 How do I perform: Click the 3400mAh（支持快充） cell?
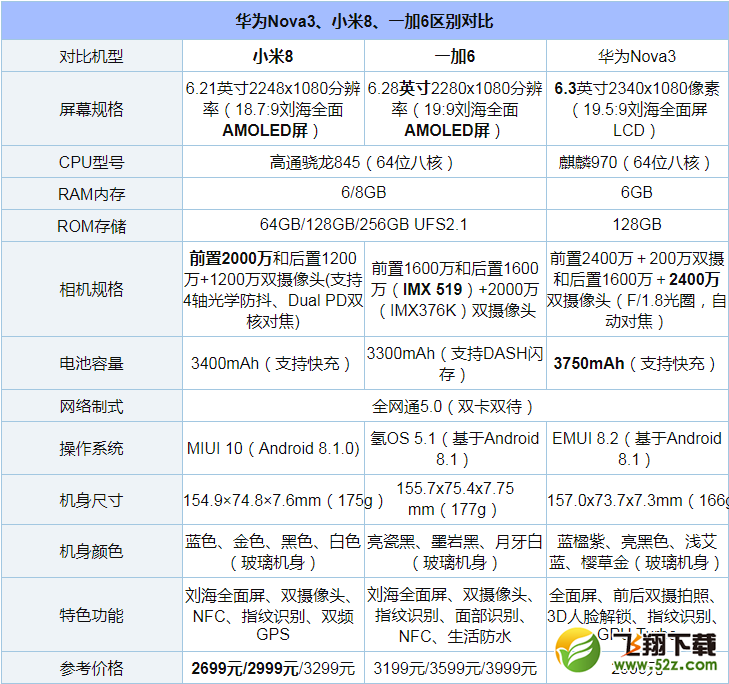pos(273,363)
